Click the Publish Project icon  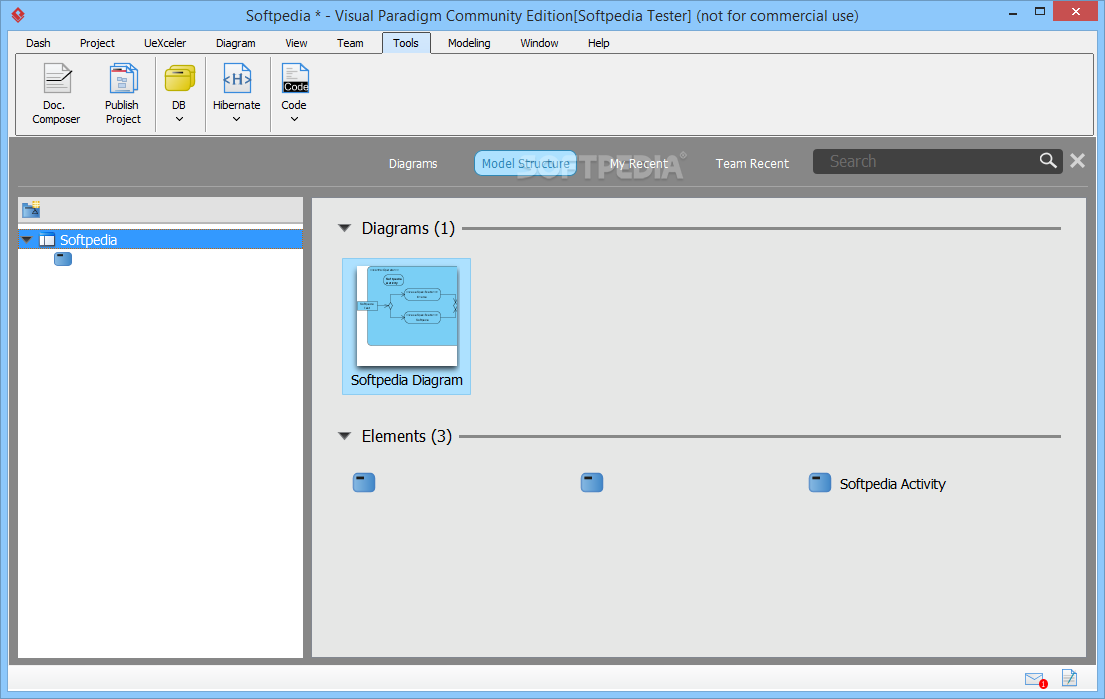tap(123, 78)
